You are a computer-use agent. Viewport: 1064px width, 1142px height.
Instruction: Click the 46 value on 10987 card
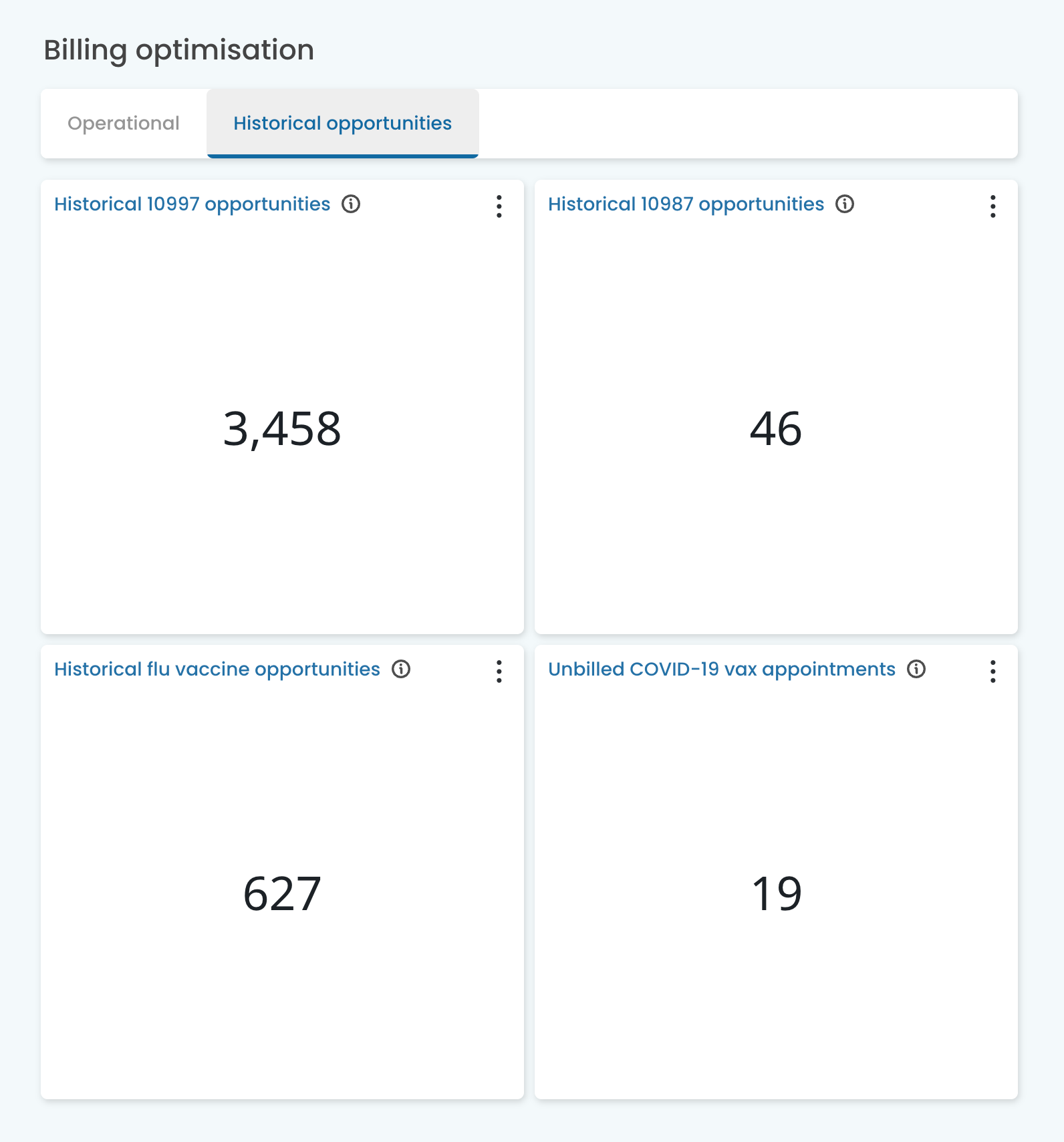click(x=776, y=428)
